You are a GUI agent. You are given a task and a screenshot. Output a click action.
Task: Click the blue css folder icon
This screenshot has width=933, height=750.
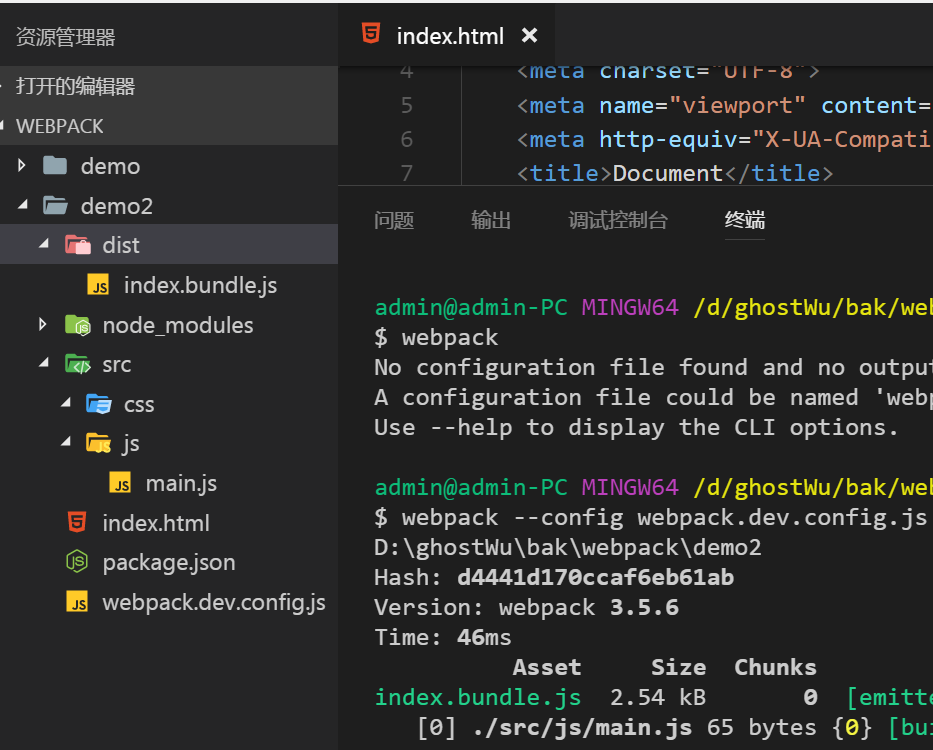coord(99,404)
